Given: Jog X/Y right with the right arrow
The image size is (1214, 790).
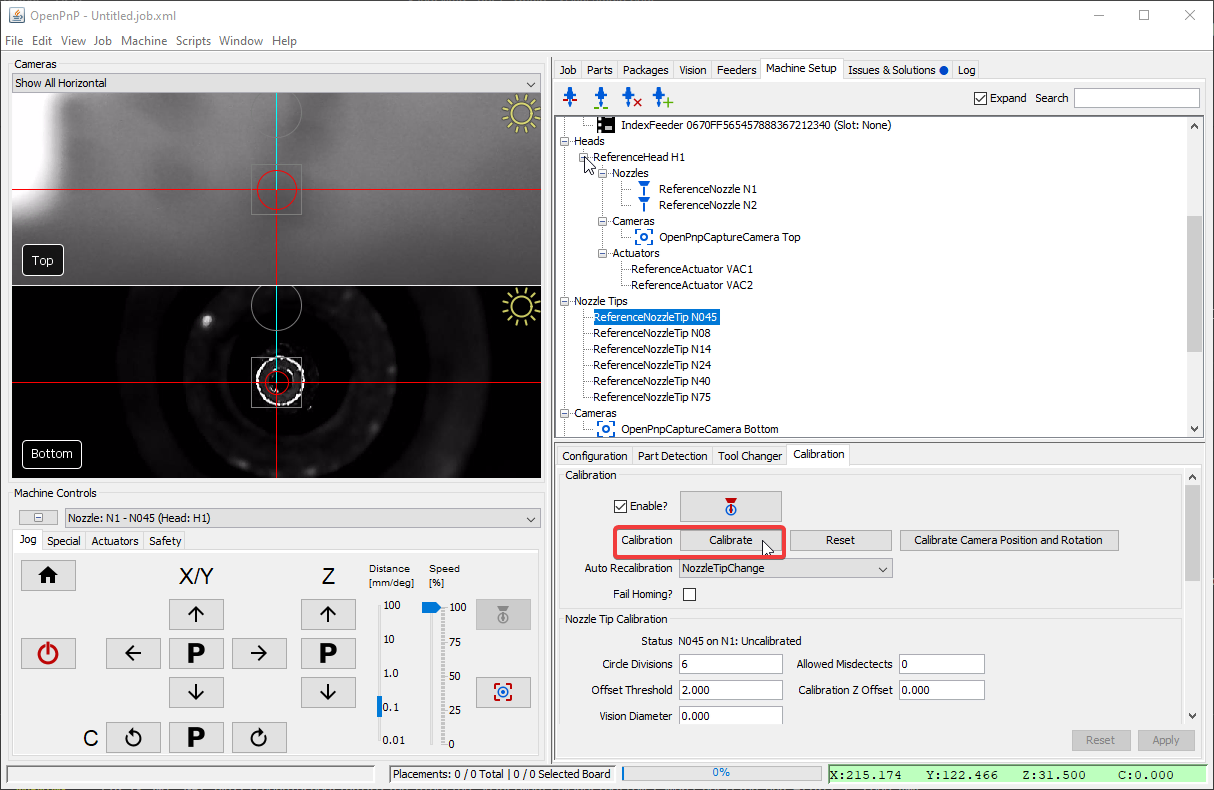Looking at the screenshot, I should 259,654.
